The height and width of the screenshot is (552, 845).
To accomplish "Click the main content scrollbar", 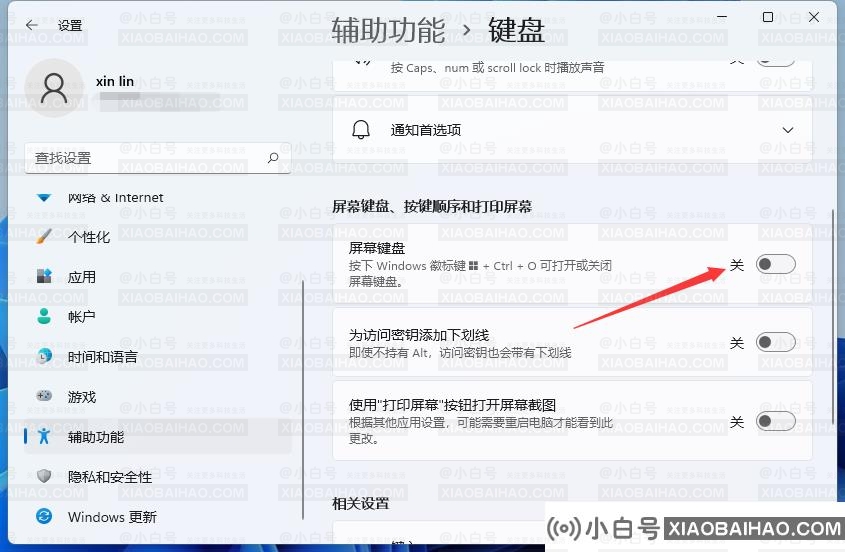I will (x=833, y=317).
